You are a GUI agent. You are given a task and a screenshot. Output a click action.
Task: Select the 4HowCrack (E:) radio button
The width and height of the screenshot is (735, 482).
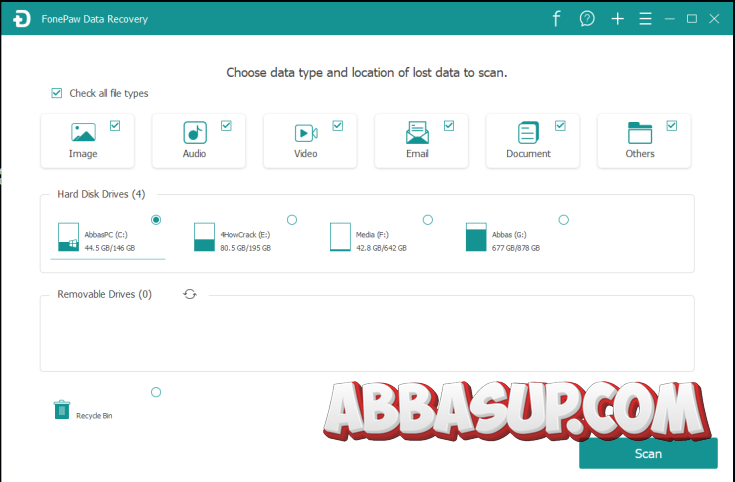click(x=292, y=219)
